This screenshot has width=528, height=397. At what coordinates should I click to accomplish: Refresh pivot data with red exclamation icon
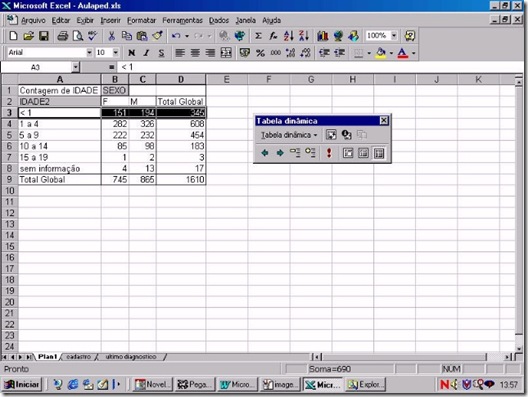(329, 153)
